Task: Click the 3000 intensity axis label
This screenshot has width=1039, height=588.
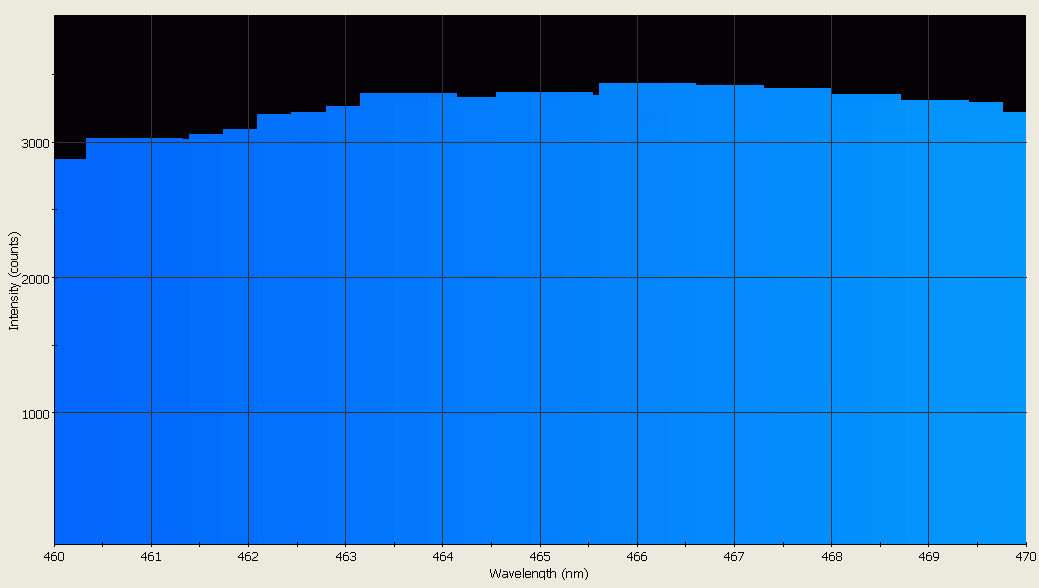Action: [36, 144]
